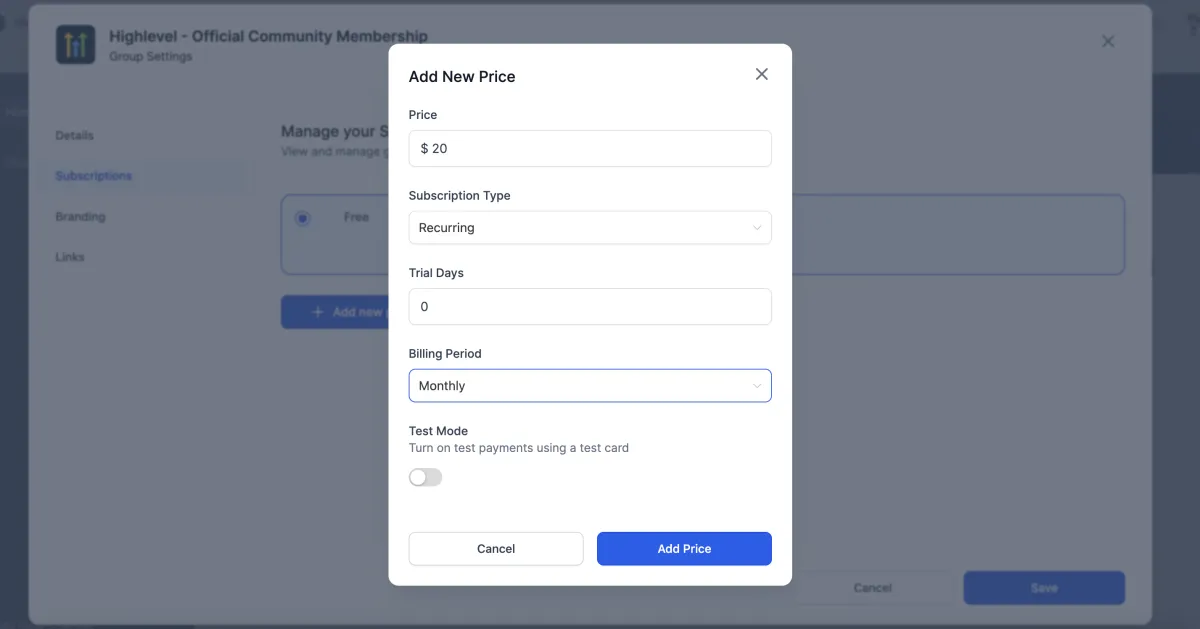Go to the Details tab
Screen dimensions: 1200x629
(75, 136)
